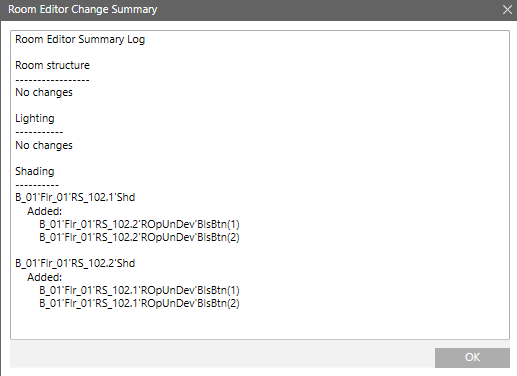Click the dashed divider under Room structure
This screenshot has width=517, height=376.
[52, 80]
